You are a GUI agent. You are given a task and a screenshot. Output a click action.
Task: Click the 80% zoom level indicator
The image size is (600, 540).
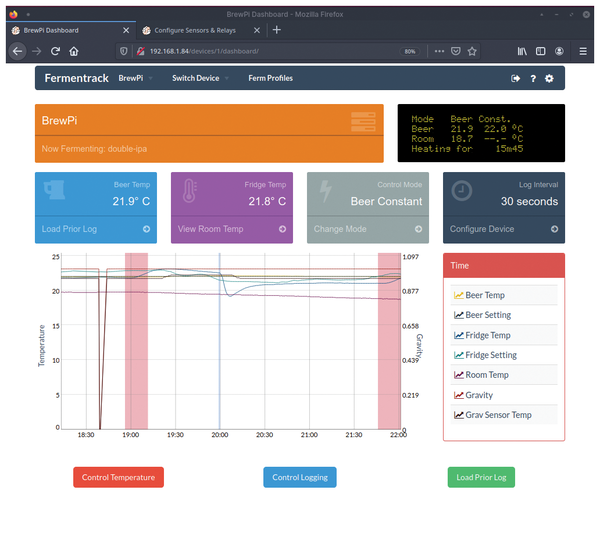410,51
